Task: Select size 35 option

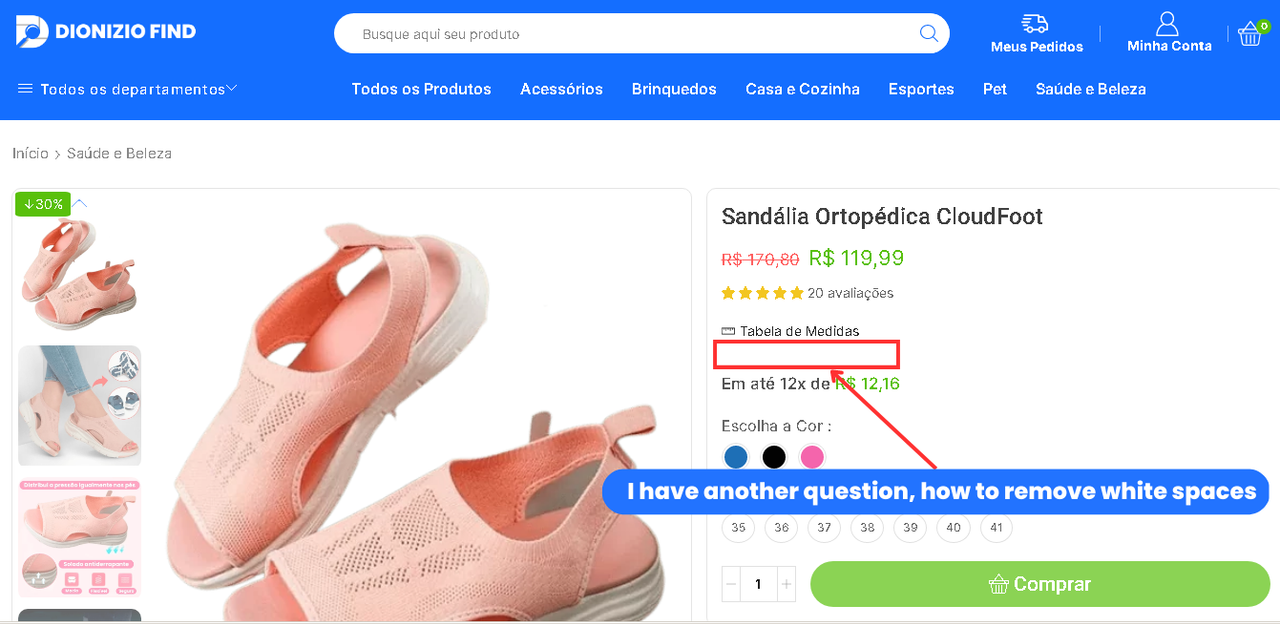Action: 738,527
